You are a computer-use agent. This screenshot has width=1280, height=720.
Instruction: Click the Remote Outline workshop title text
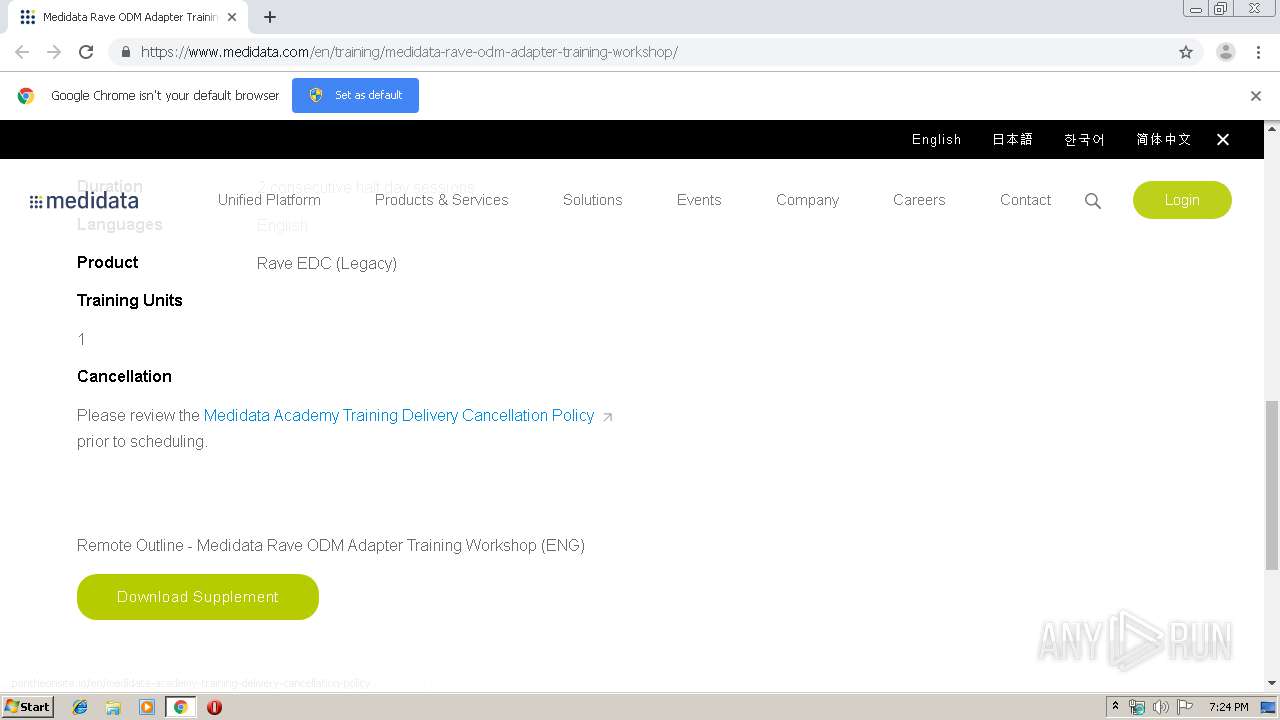pos(331,545)
